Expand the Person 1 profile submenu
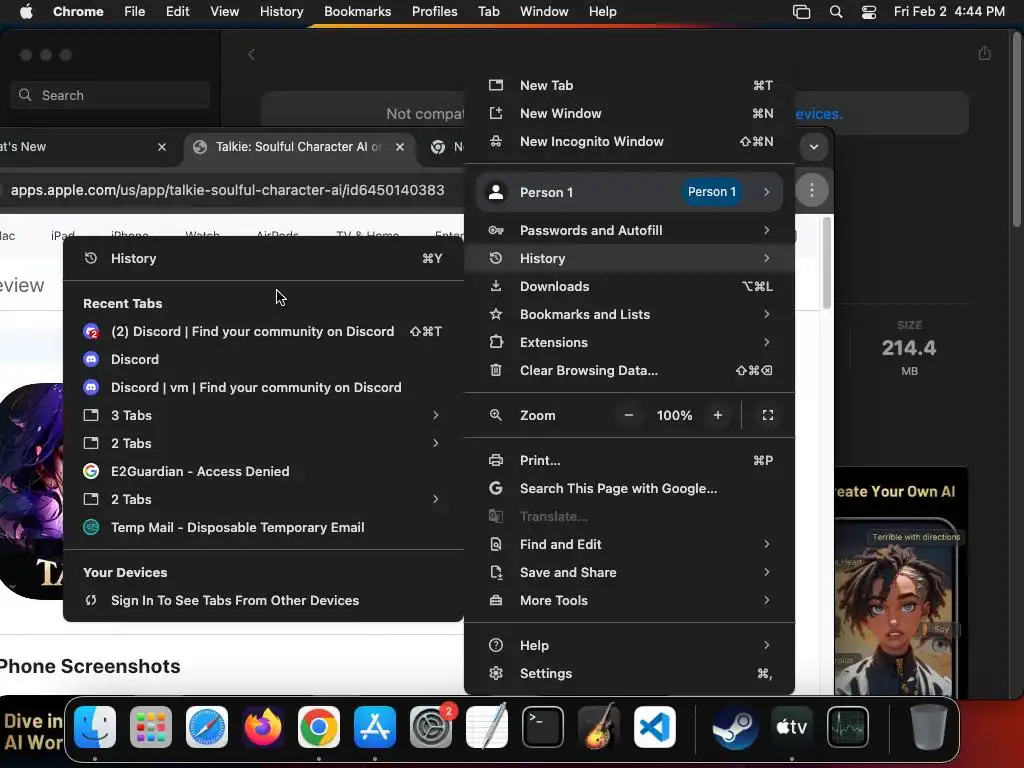Screen dimensions: 1024x768 tap(630, 192)
